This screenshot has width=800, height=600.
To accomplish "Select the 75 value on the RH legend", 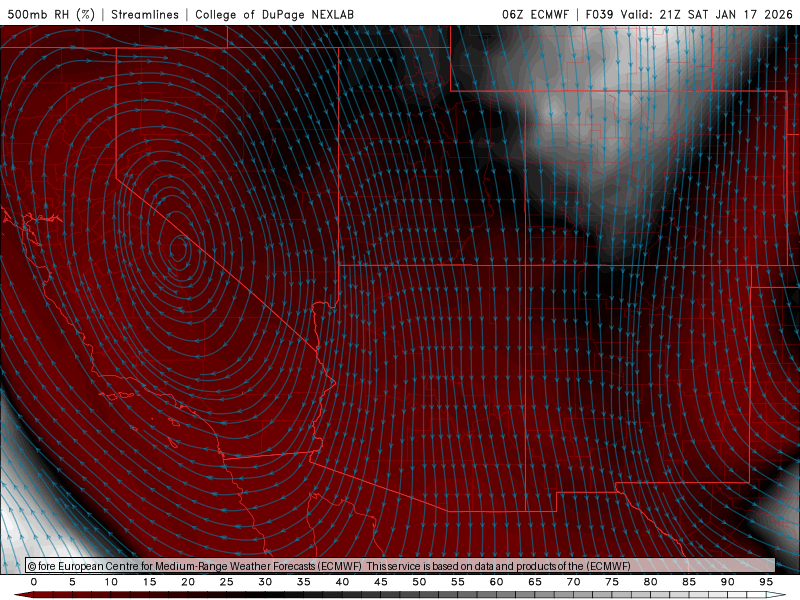I will [x=612, y=582].
